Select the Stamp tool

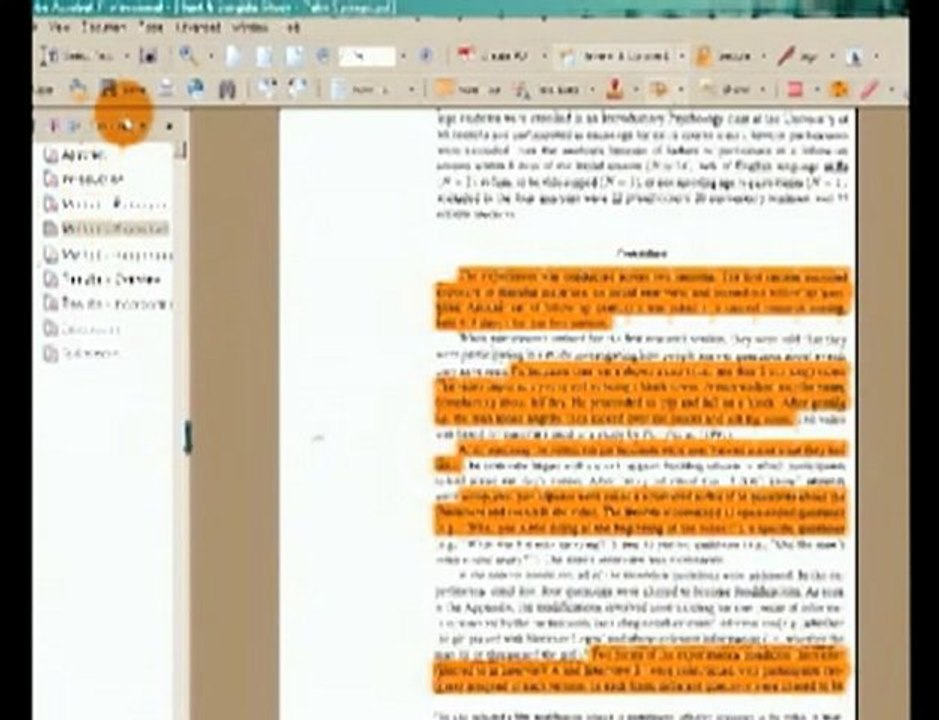point(615,89)
